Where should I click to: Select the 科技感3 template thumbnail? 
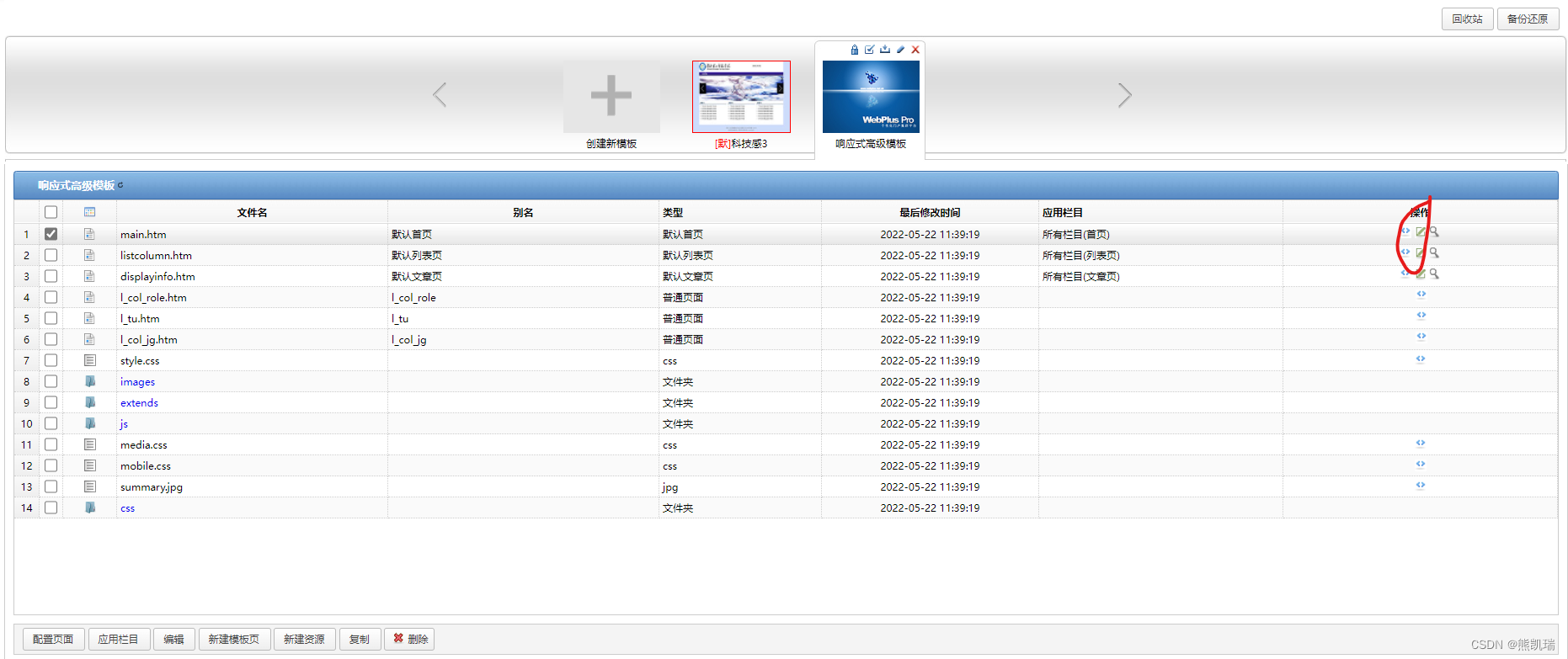click(741, 97)
